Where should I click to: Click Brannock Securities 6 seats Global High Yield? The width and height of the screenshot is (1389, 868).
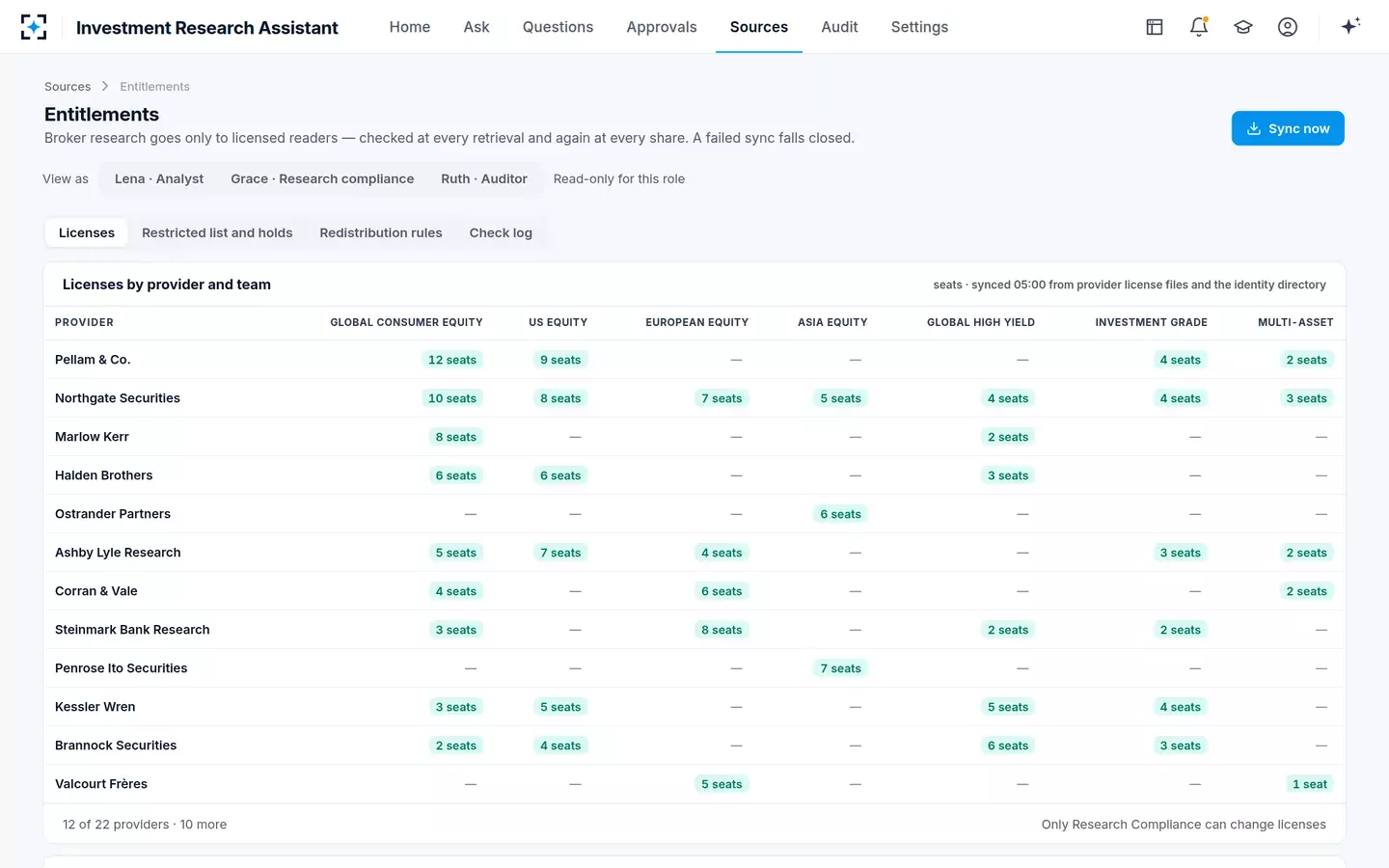click(x=1008, y=746)
